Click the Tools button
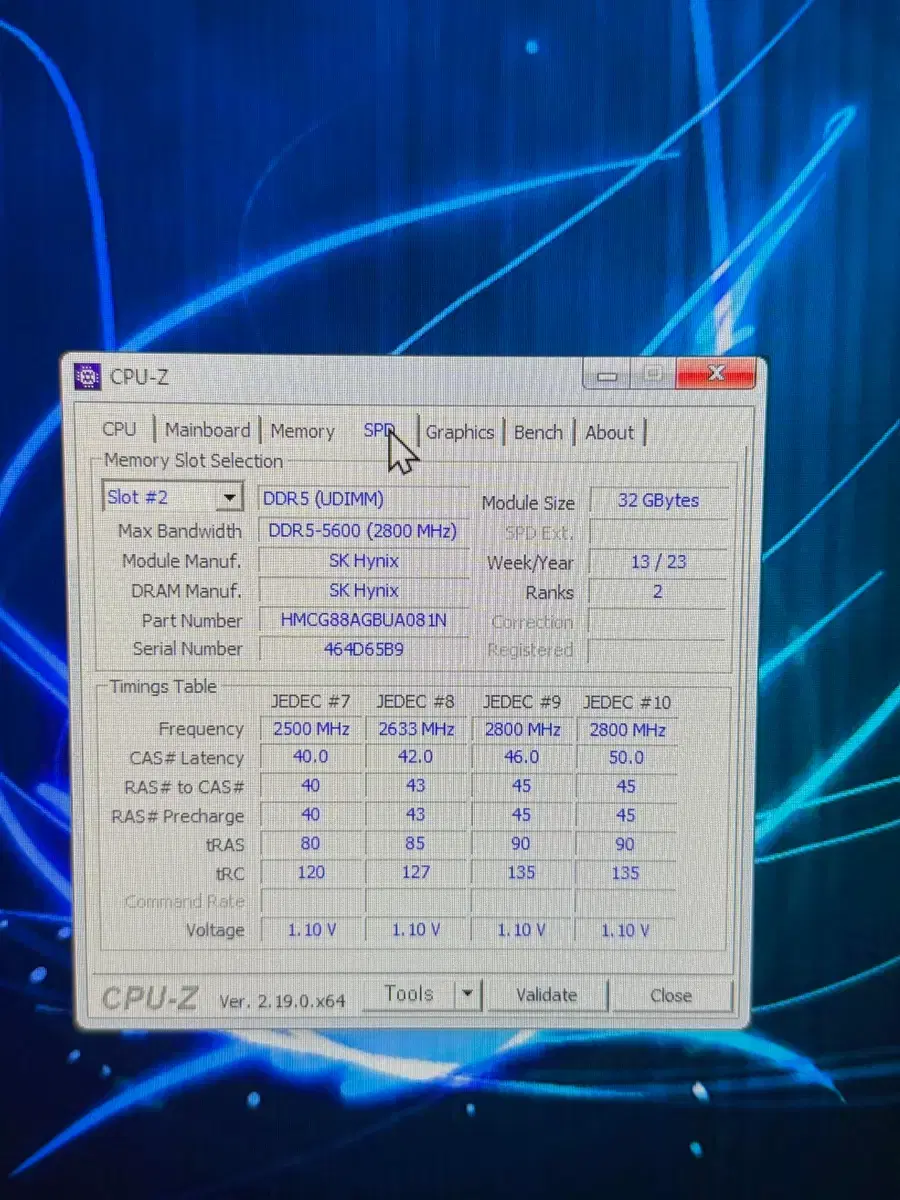 (408, 994)
